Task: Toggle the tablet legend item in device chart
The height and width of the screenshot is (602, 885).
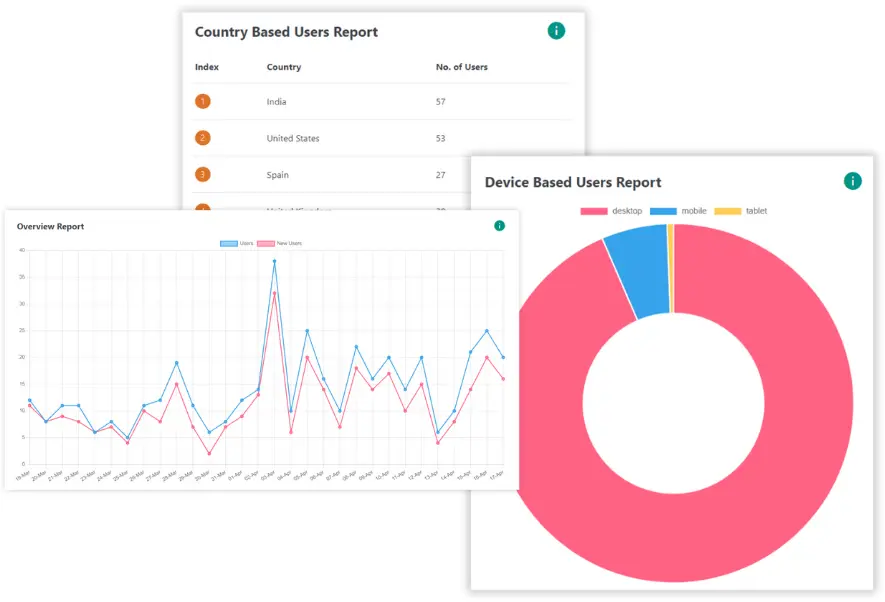Action: pos(741,211)
